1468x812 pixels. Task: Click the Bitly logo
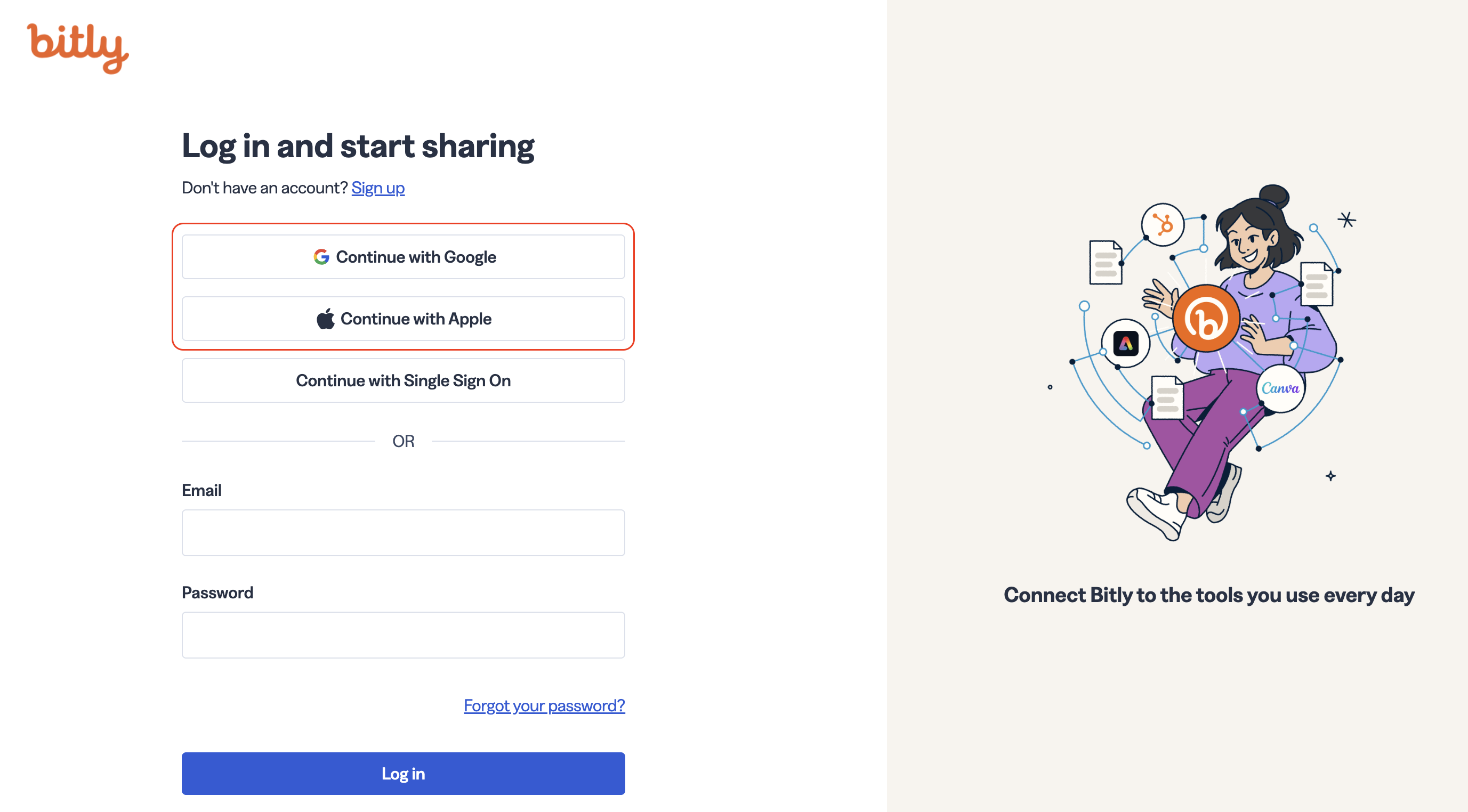pos(78,48)
